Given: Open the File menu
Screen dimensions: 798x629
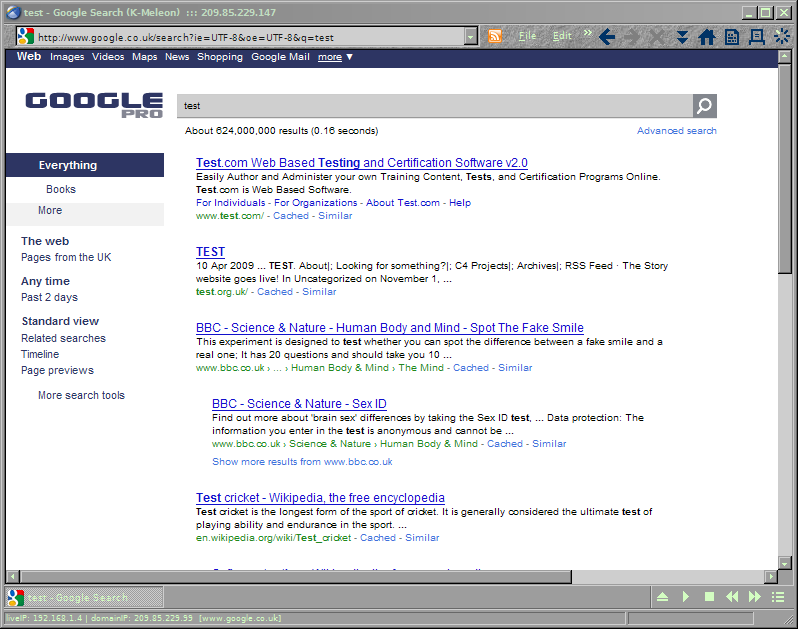Looking at the screenshot, I should point(527,36).
